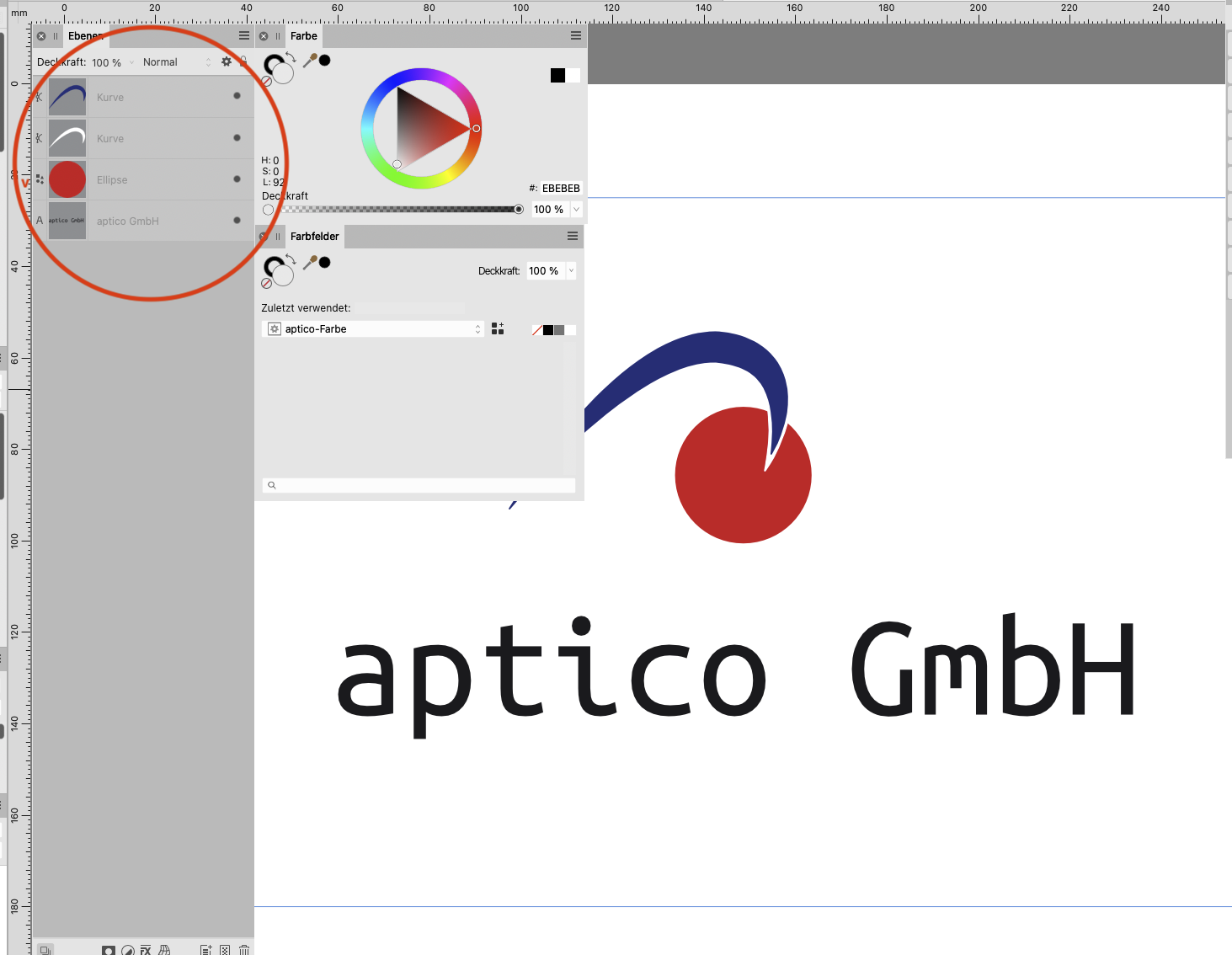Viewport: 1232px width, 955px height.
Task: Add a pixel layer in Ebenen footer
Action: click(225, 950)
